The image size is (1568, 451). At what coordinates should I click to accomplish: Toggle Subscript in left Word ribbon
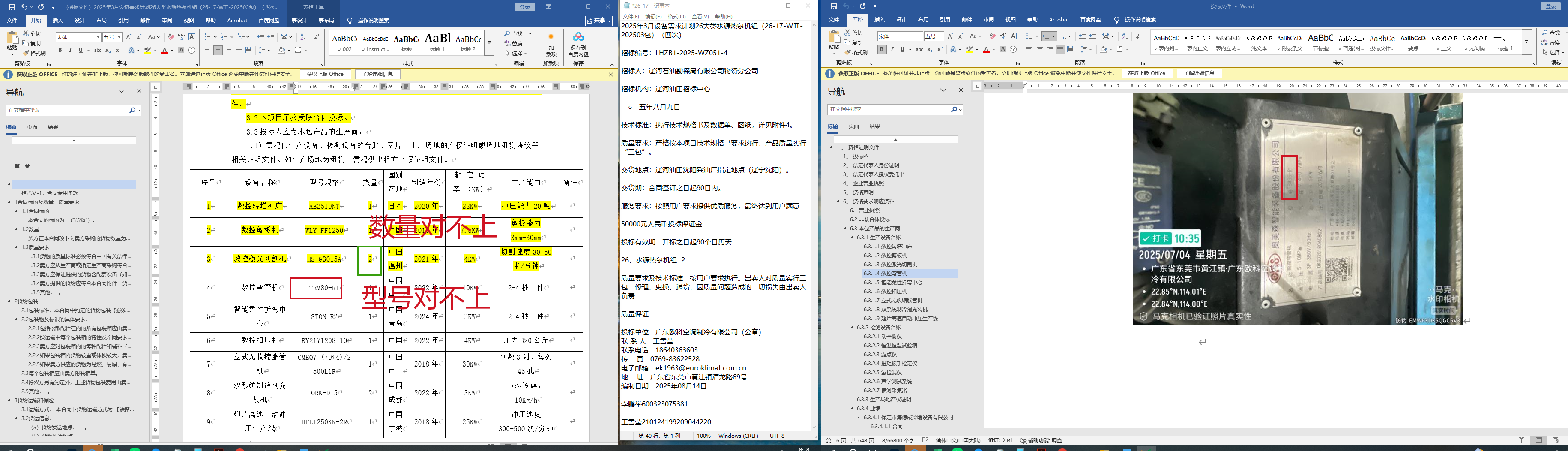click(x=108, y=51)
